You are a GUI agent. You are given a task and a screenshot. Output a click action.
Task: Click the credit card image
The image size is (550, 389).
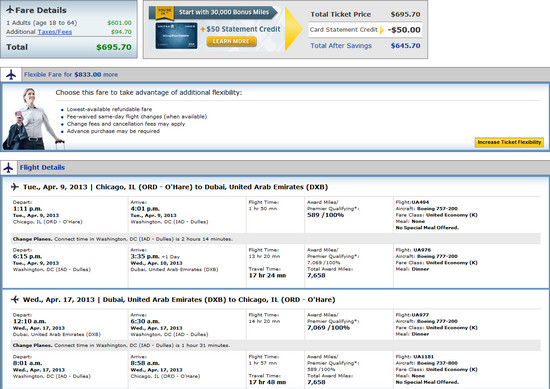point(176,36)
